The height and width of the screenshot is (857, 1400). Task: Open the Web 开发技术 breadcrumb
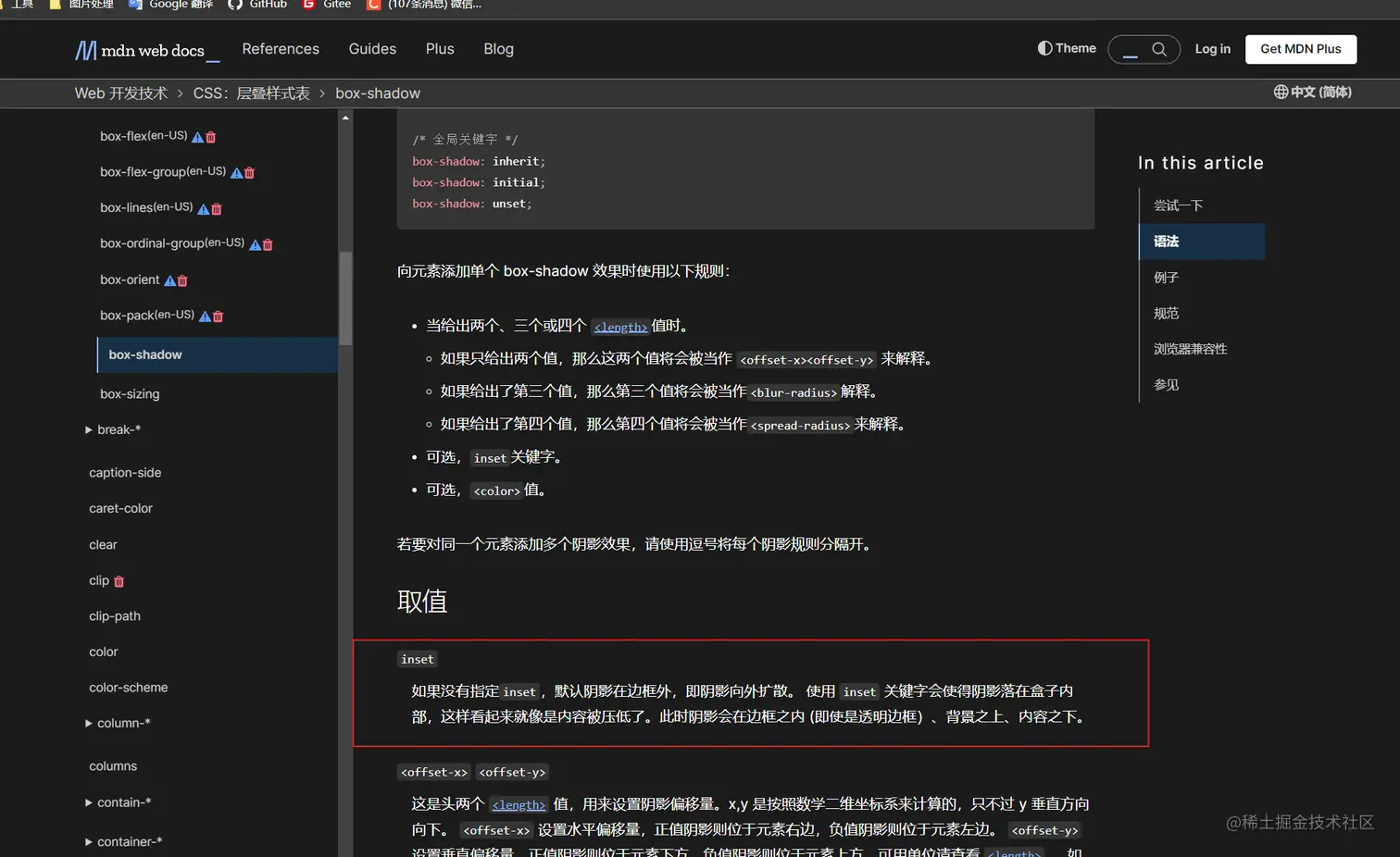121,93
